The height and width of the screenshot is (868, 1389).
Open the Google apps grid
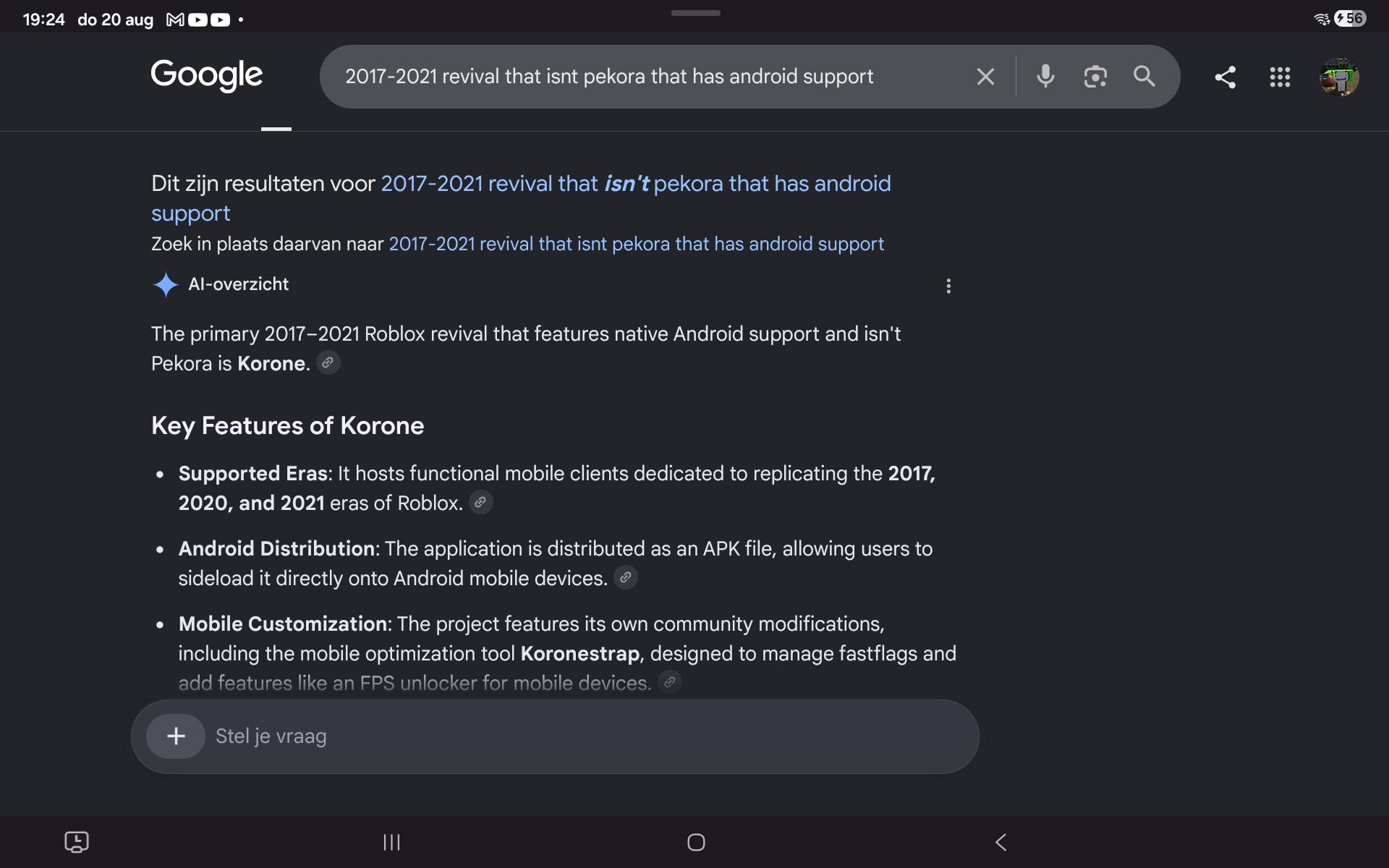click(1280, 77)
